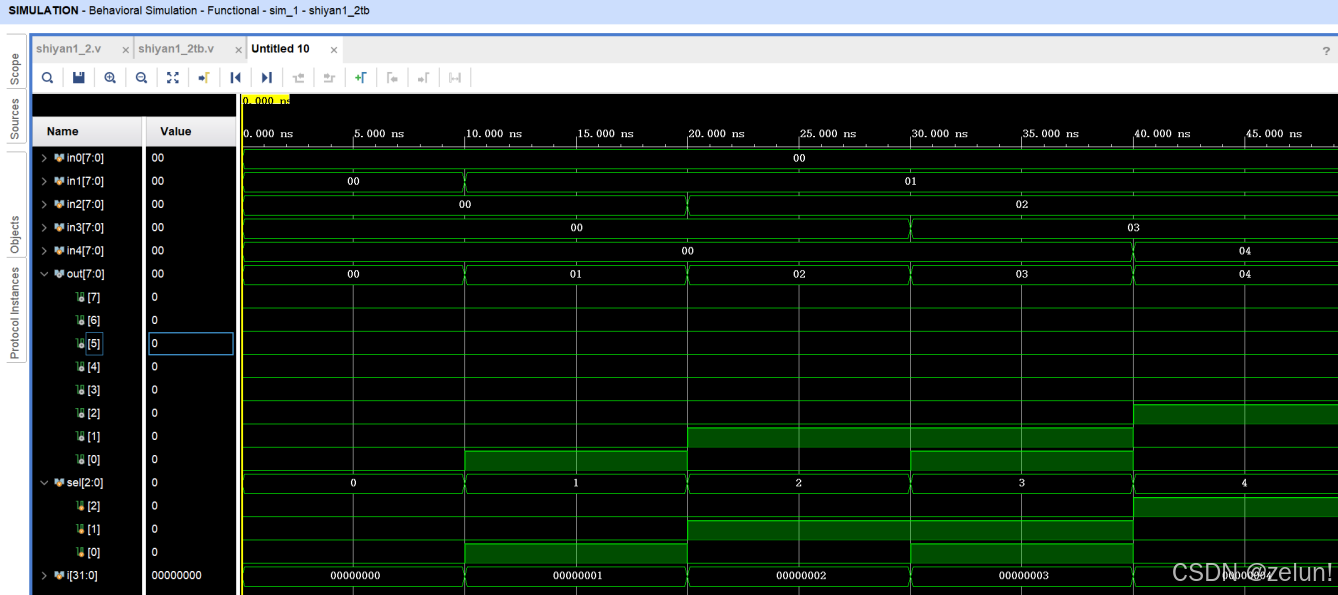This screenshot has width=1338, height=595.
Task: Zoom in on the waveform
Action: tap(110, 78)
